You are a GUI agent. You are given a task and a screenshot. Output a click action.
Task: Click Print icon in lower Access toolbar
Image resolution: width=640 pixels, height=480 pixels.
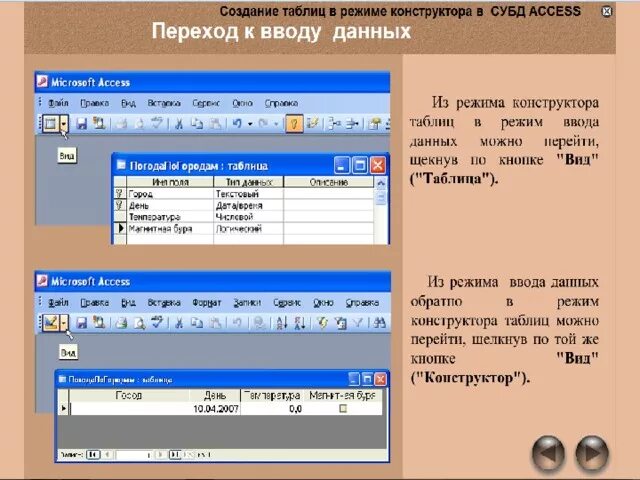pos(121,323)
